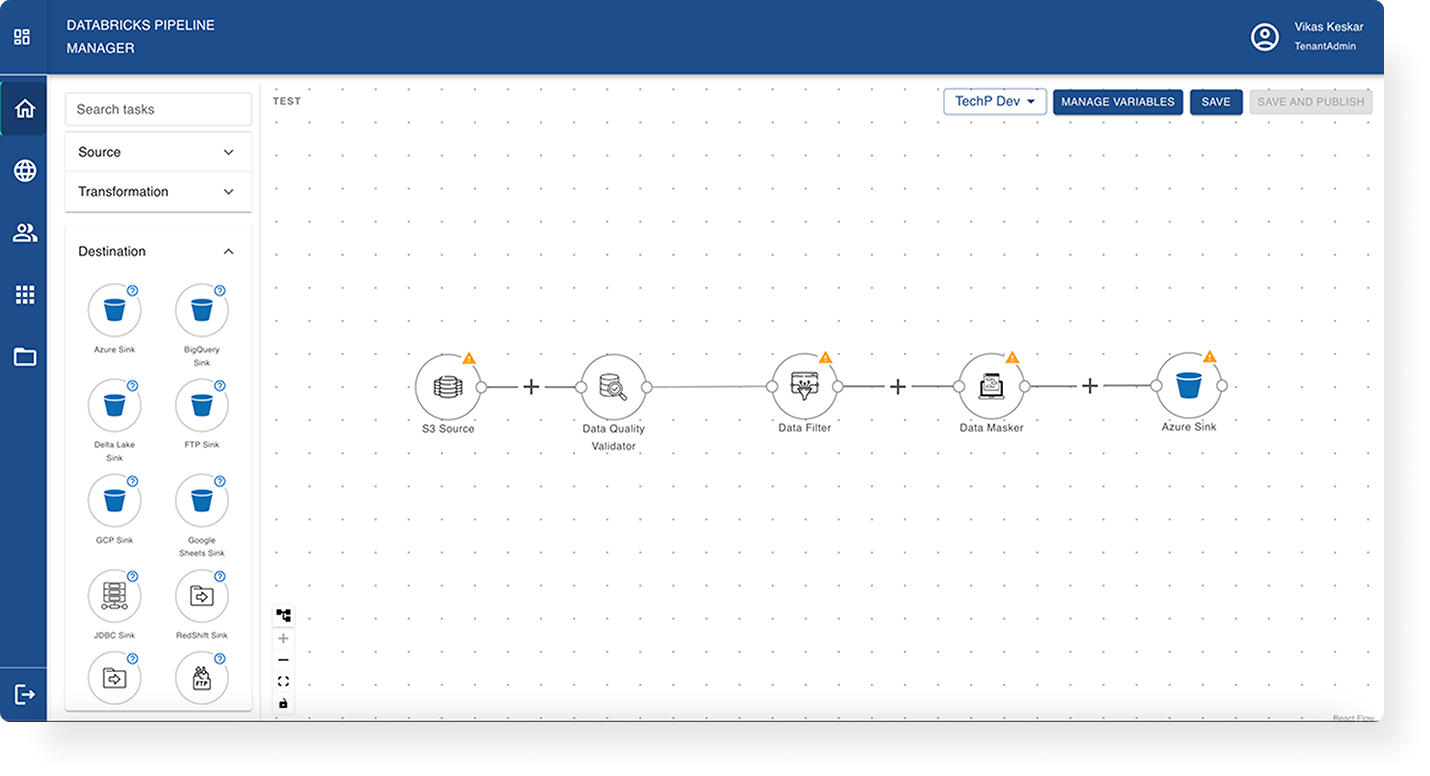The height and width of the screenshot is (776, 1430).
Task: Click the Vikas Keskar user name
Action: [x=1329, y=27]
